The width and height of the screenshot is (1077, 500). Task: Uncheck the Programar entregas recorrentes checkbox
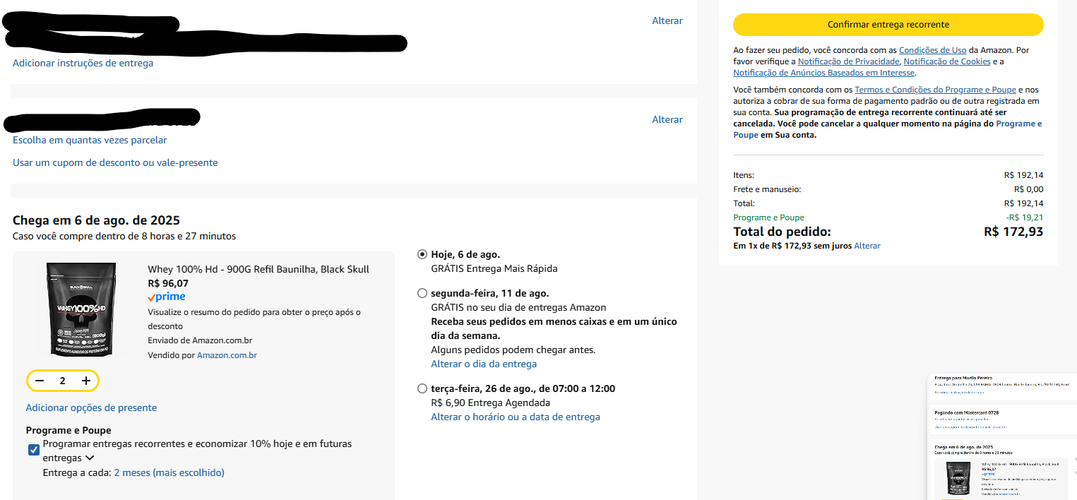(x=33, y=450)
